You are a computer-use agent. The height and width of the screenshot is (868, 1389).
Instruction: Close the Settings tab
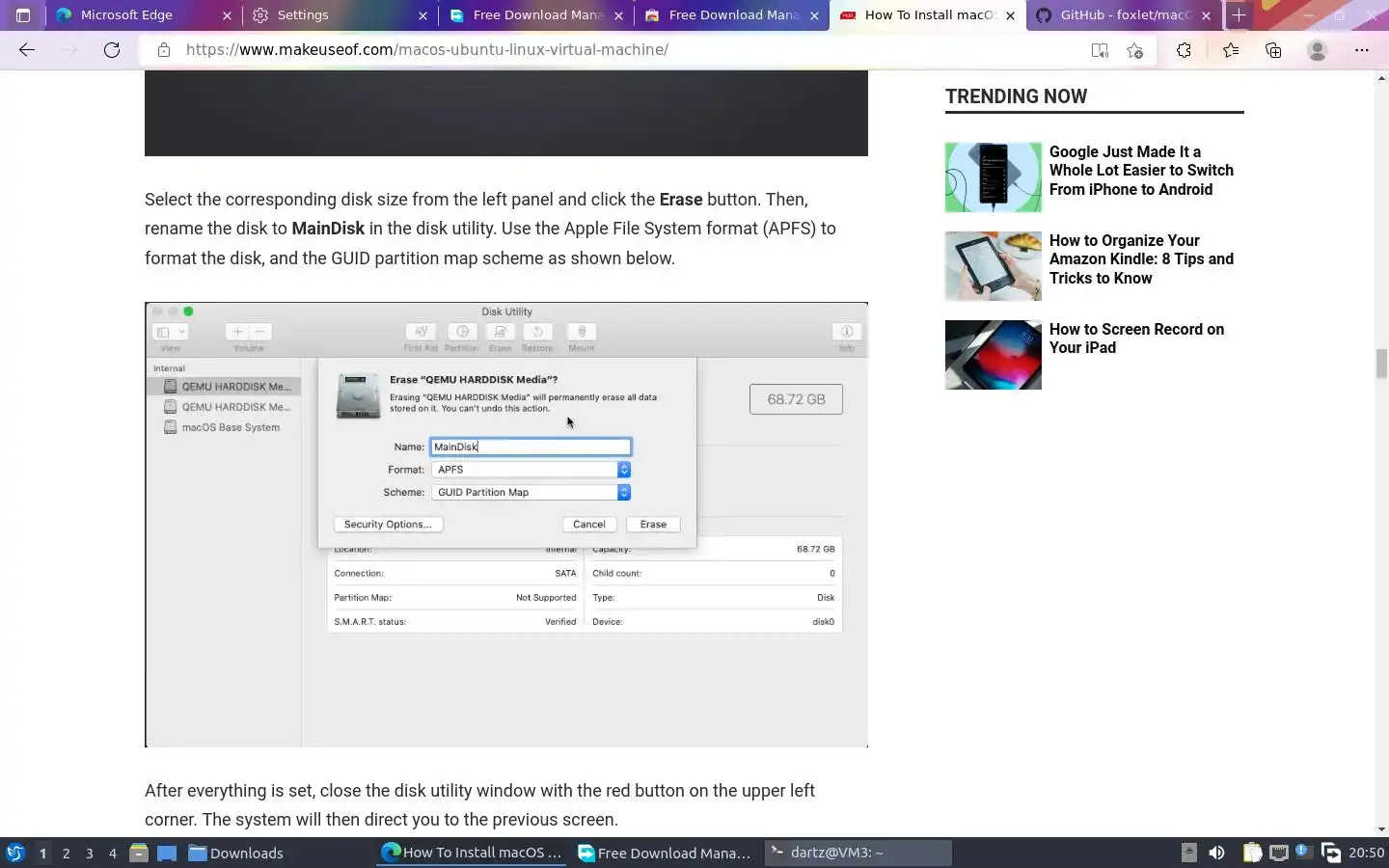pos(422,15)
